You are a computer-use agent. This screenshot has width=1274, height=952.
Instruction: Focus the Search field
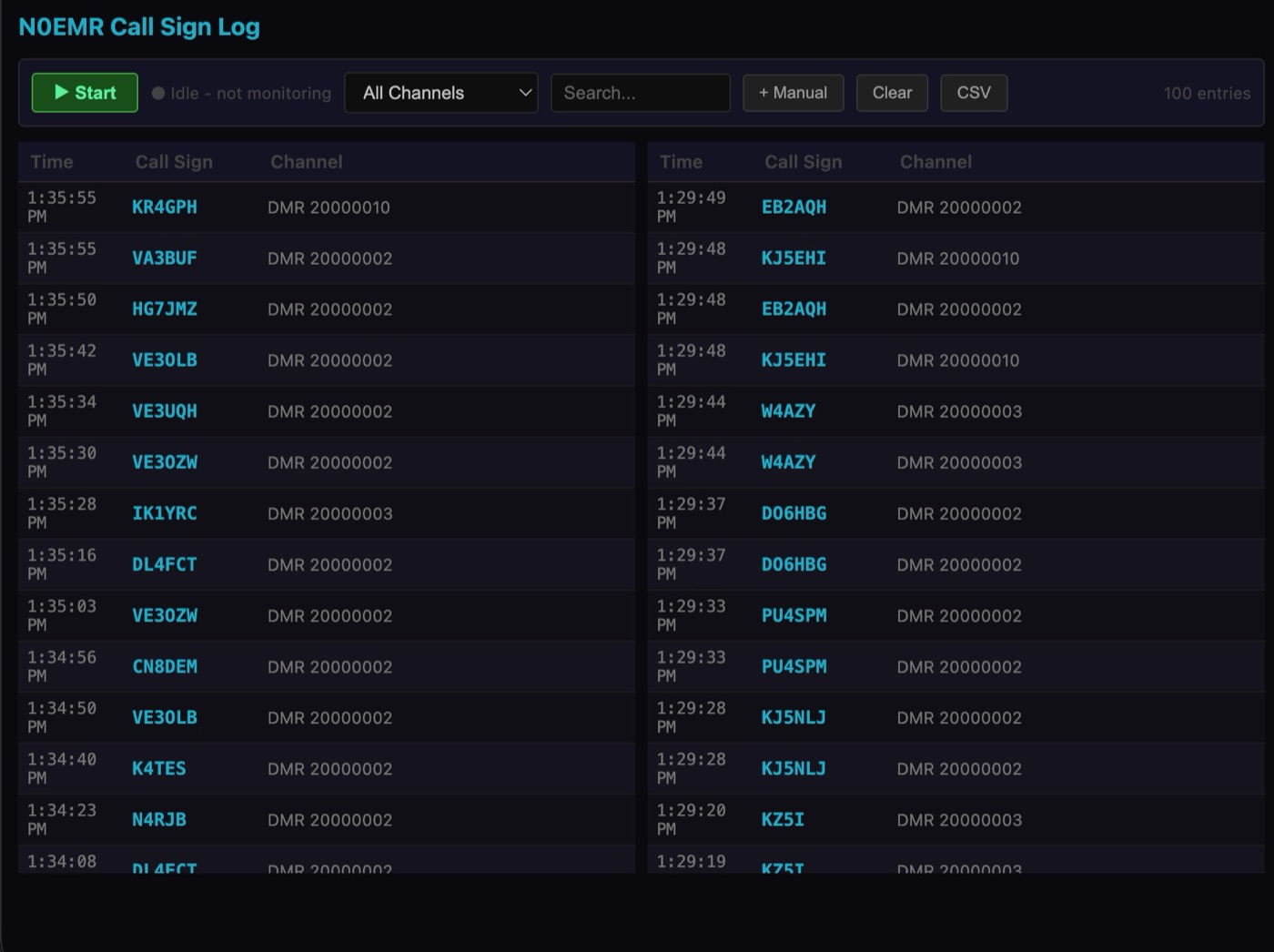pyautogui.click(x=641, y=93)
